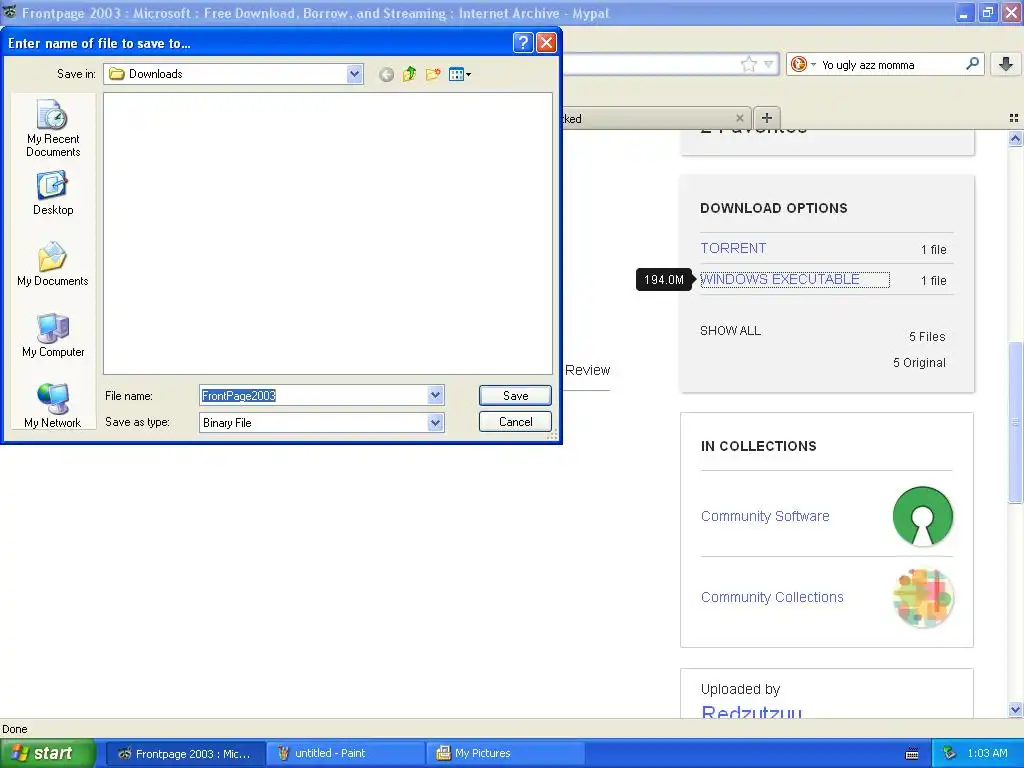Click the page scrollbar down arrow
Viewport: 1024px width, 768px height.
click(1015, 709)
